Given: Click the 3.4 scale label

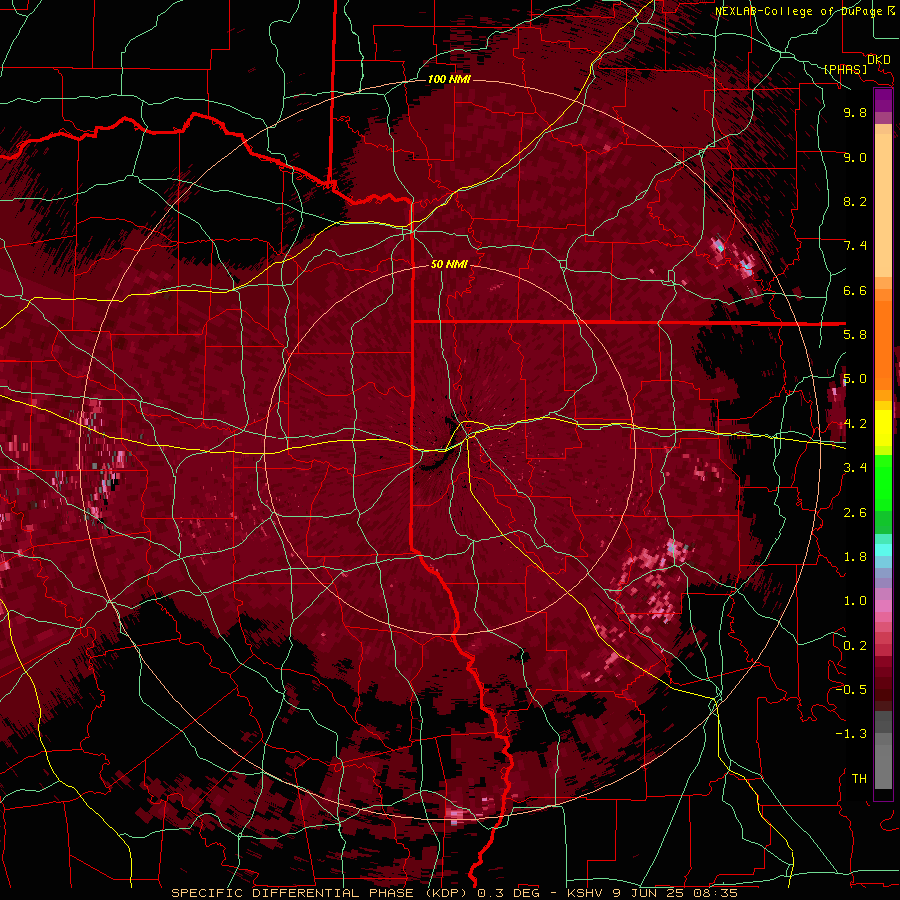Looking at the screenshot, I should (855, 468).
